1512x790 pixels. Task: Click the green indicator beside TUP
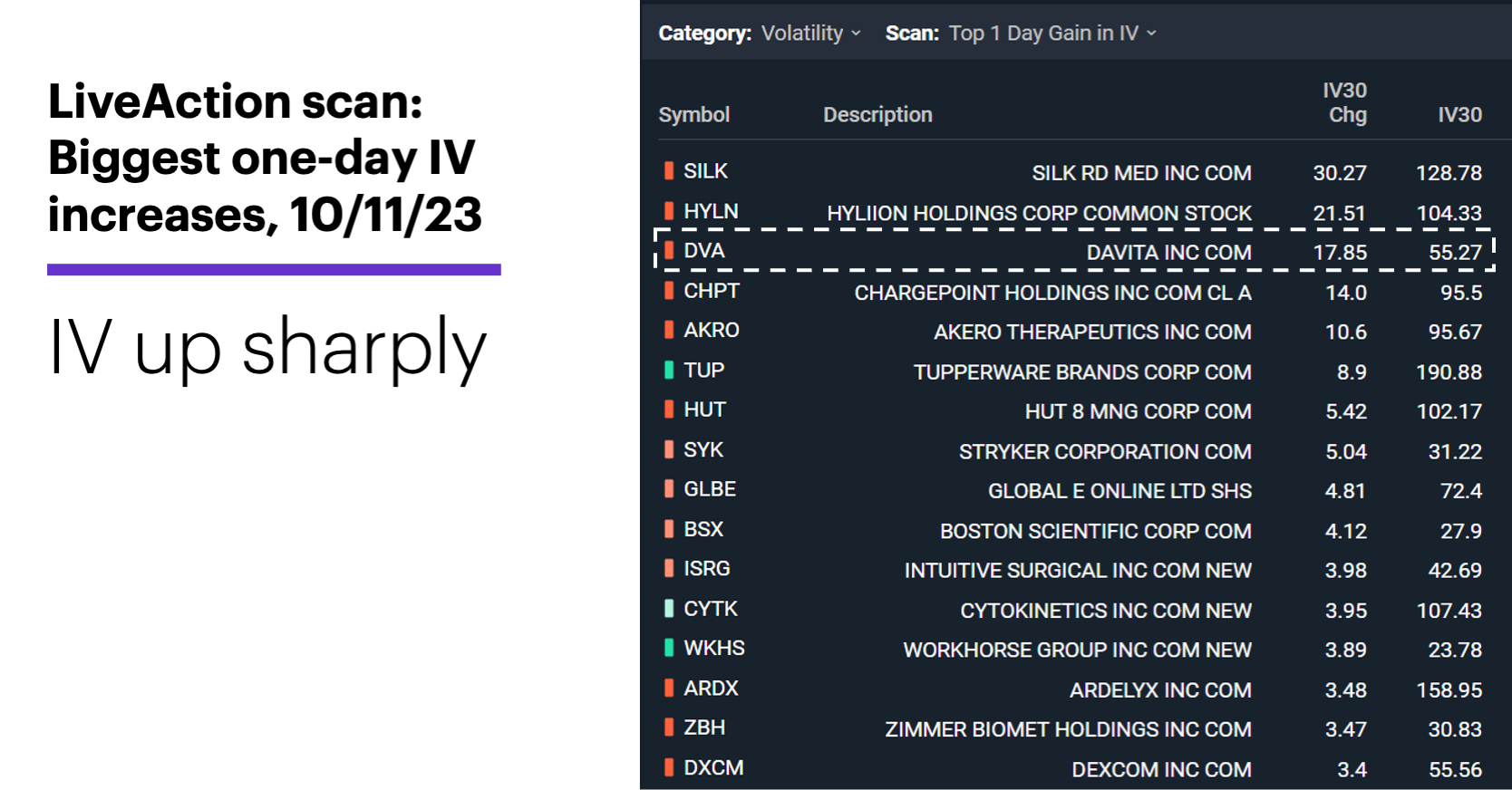(669, 370)
